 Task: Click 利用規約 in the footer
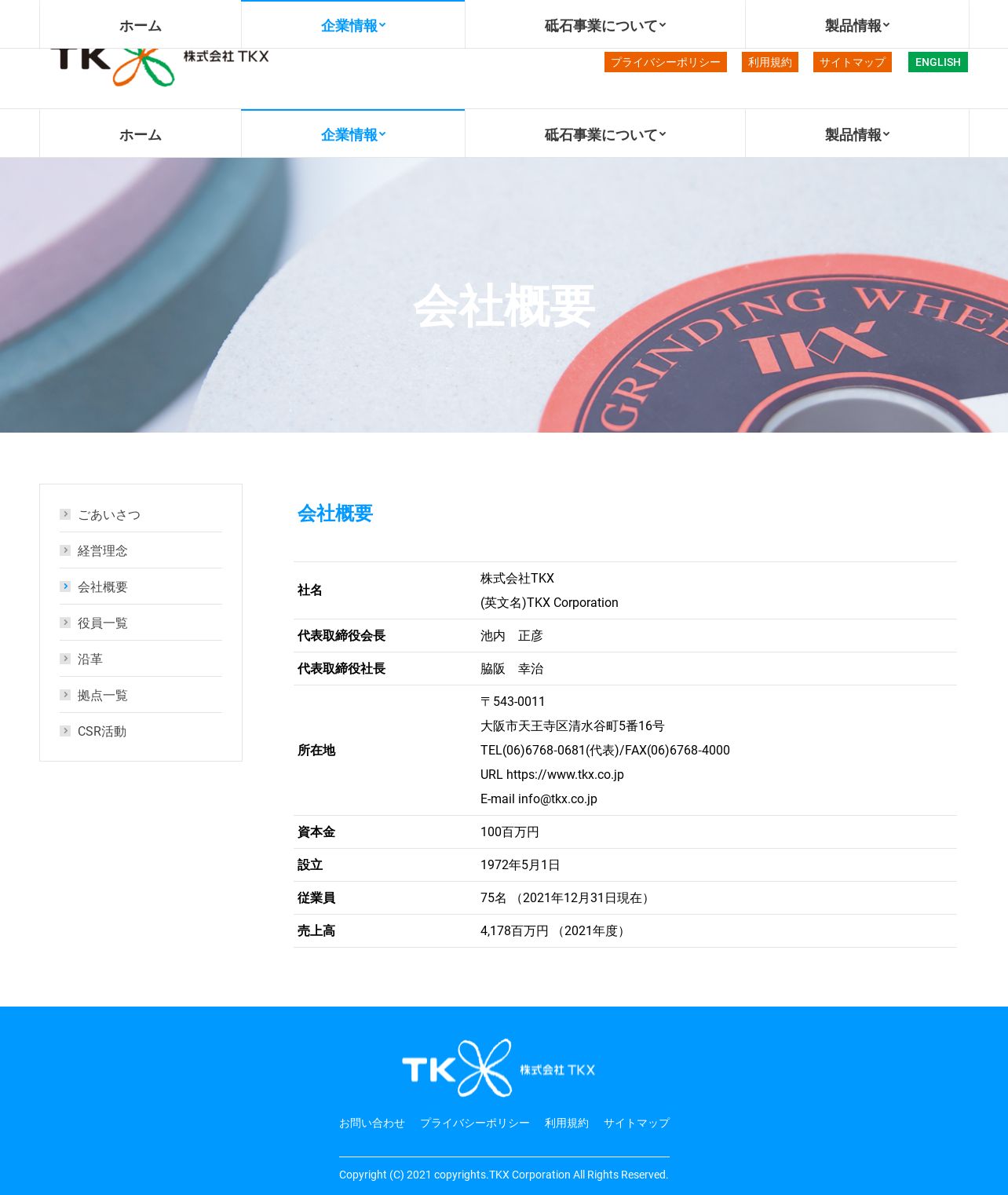[x=567, y=1123]
